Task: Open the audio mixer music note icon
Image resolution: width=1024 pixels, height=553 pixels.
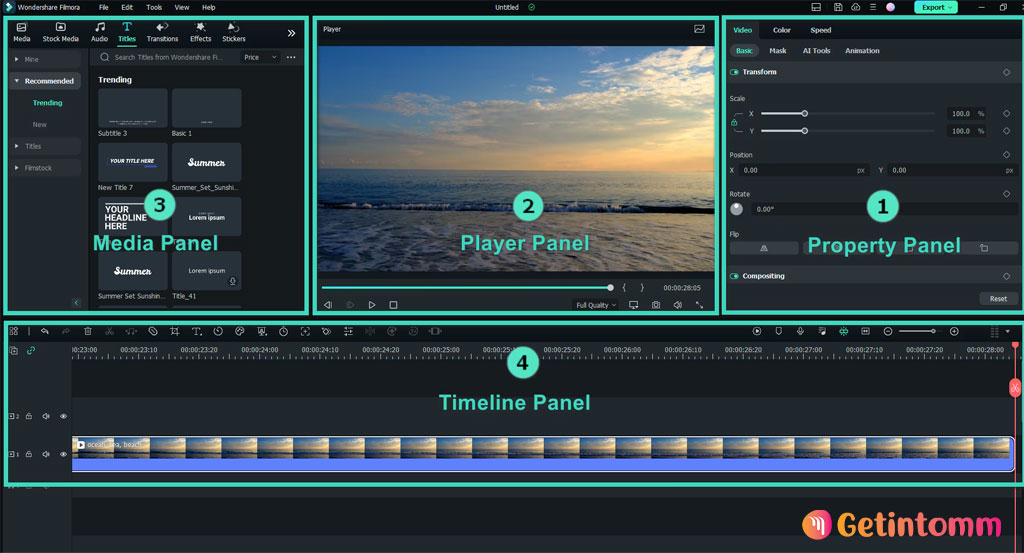Action: 822,332
